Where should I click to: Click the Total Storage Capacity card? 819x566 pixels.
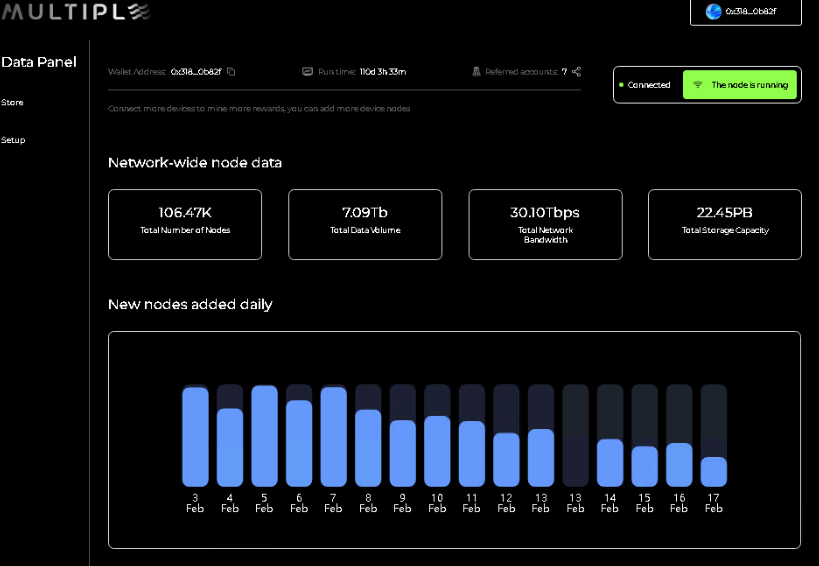pyautogui.click(x=725, y=225)
